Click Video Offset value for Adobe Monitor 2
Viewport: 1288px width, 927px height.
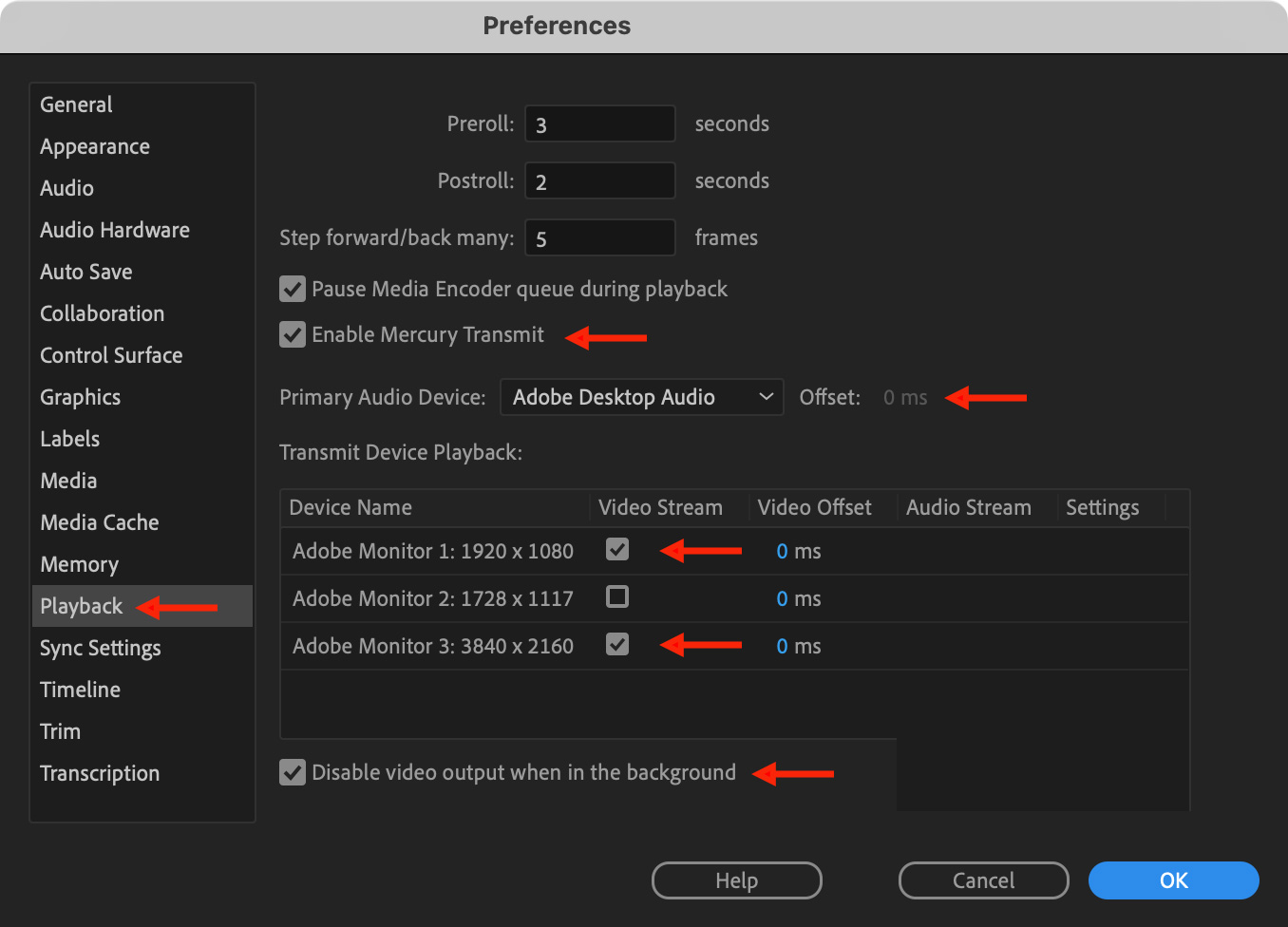coord(798,598)
